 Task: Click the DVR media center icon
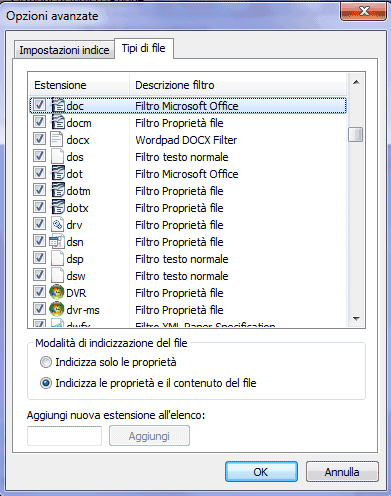(x=57, y=292)
